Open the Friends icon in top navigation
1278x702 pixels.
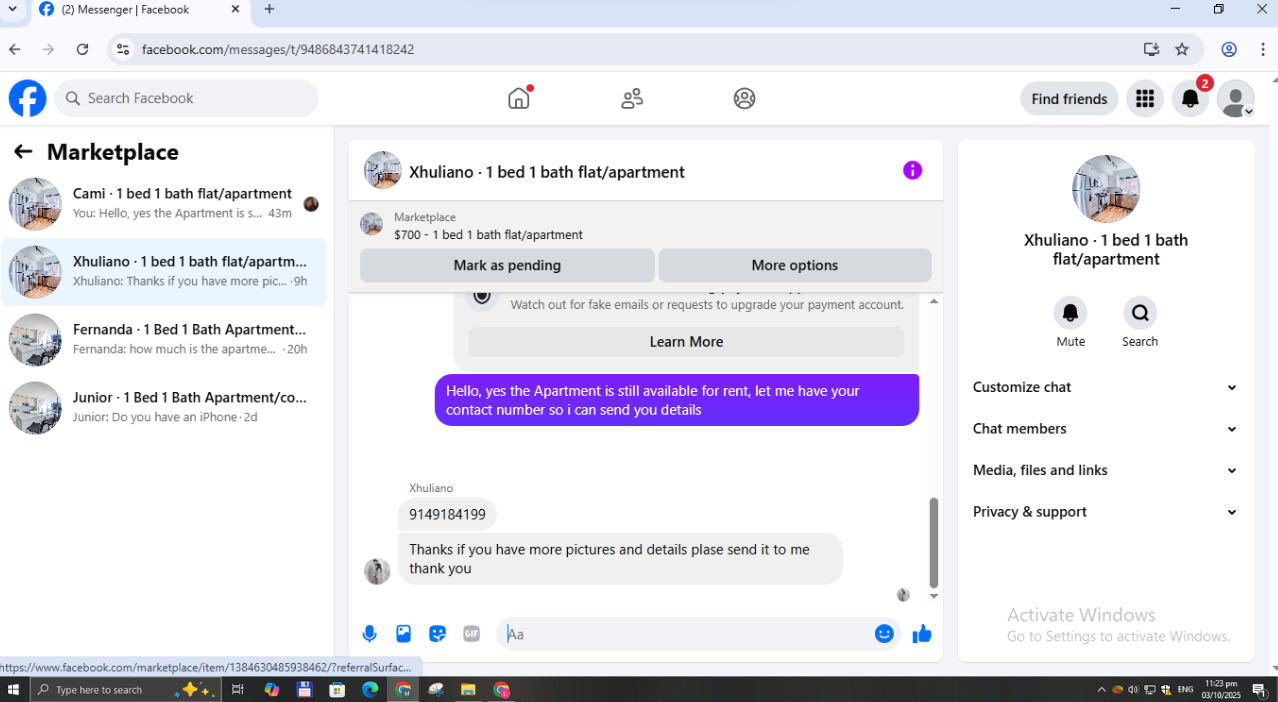632,98
